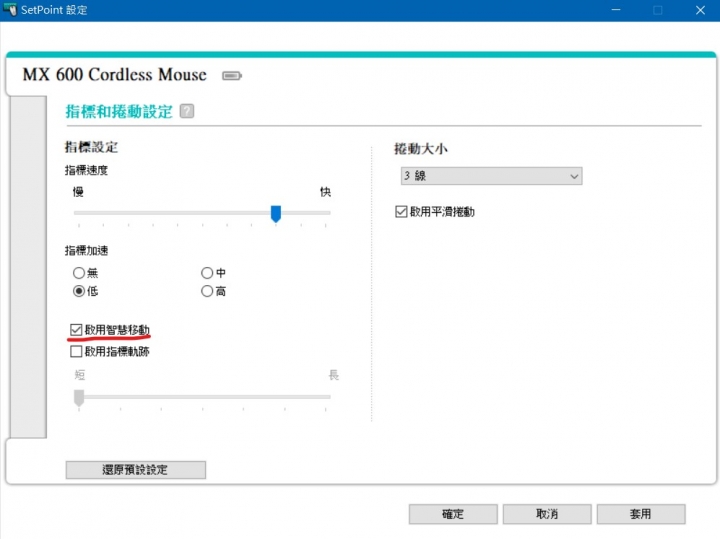The height and width of the screenshot is (539, 720).
Task: Minimize the SetPoint window
Action: tap(616, 10)
